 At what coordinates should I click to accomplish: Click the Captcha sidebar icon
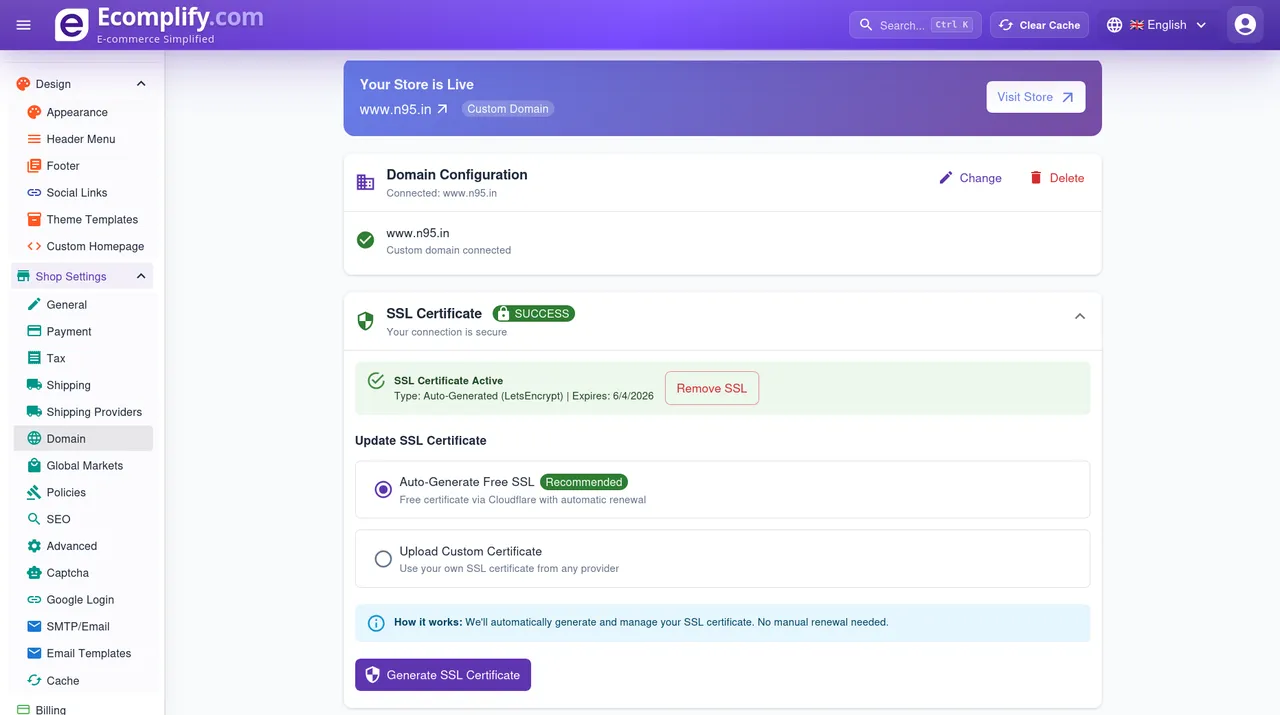point(32,572)
